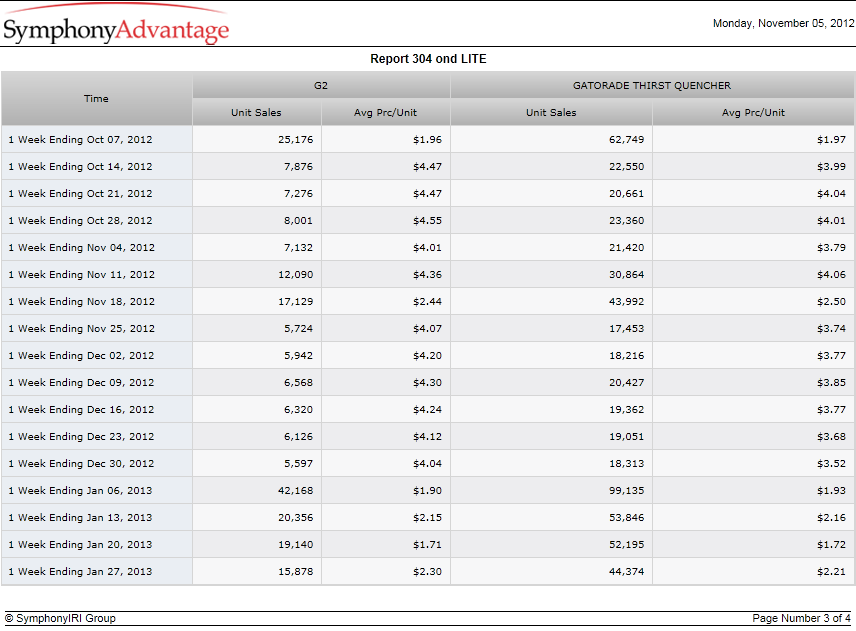Select row 1 Week Ending Oct 07, 2012

[x=428, y=139]
